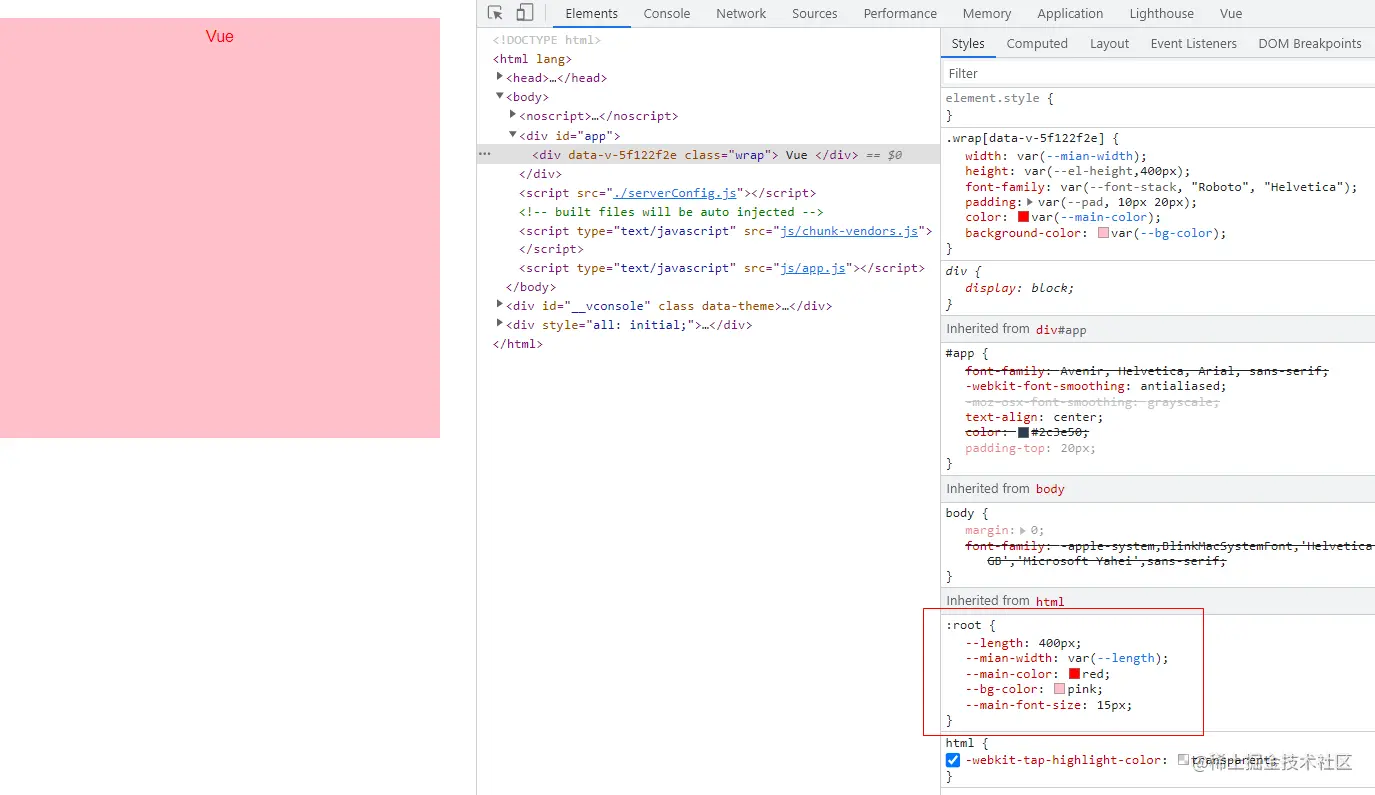Select the div data-v-5f122f2e wrap row

708,155
